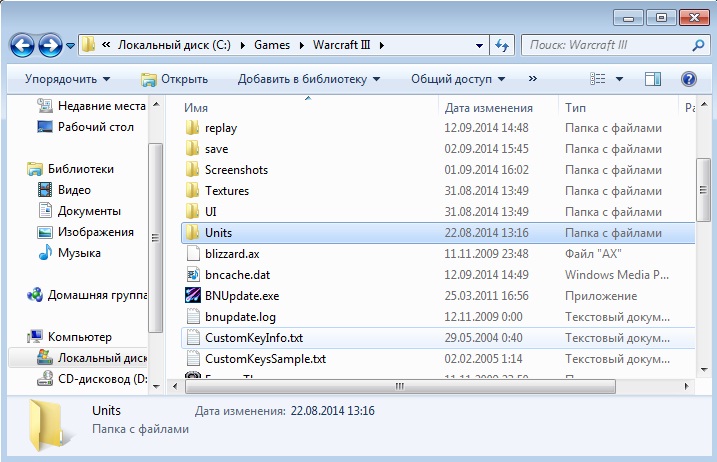
Task: Open Windows Help icon
Action: 689,79
